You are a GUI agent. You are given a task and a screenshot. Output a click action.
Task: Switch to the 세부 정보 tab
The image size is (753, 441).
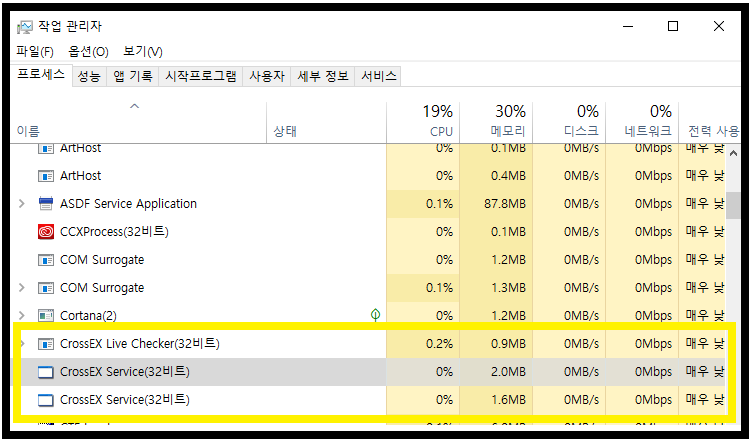coord(323,76)
